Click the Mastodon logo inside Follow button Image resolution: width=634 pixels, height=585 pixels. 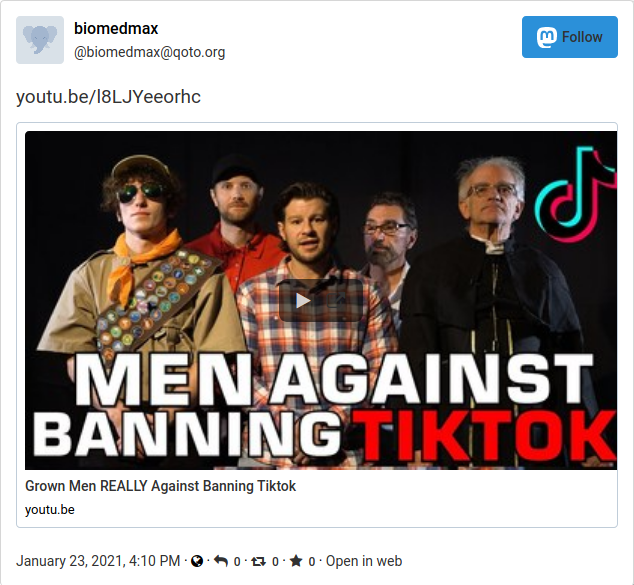[x=546, y=37]
